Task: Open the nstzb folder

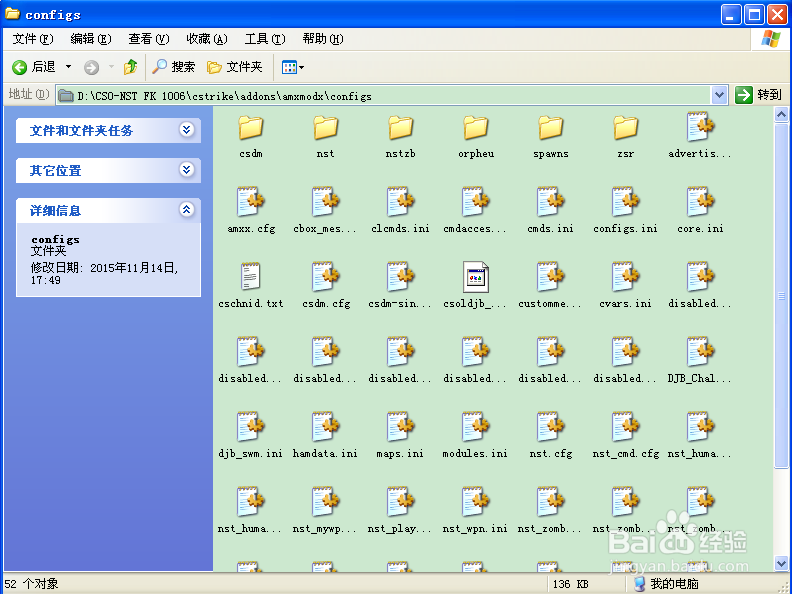Action: point(401,128)
